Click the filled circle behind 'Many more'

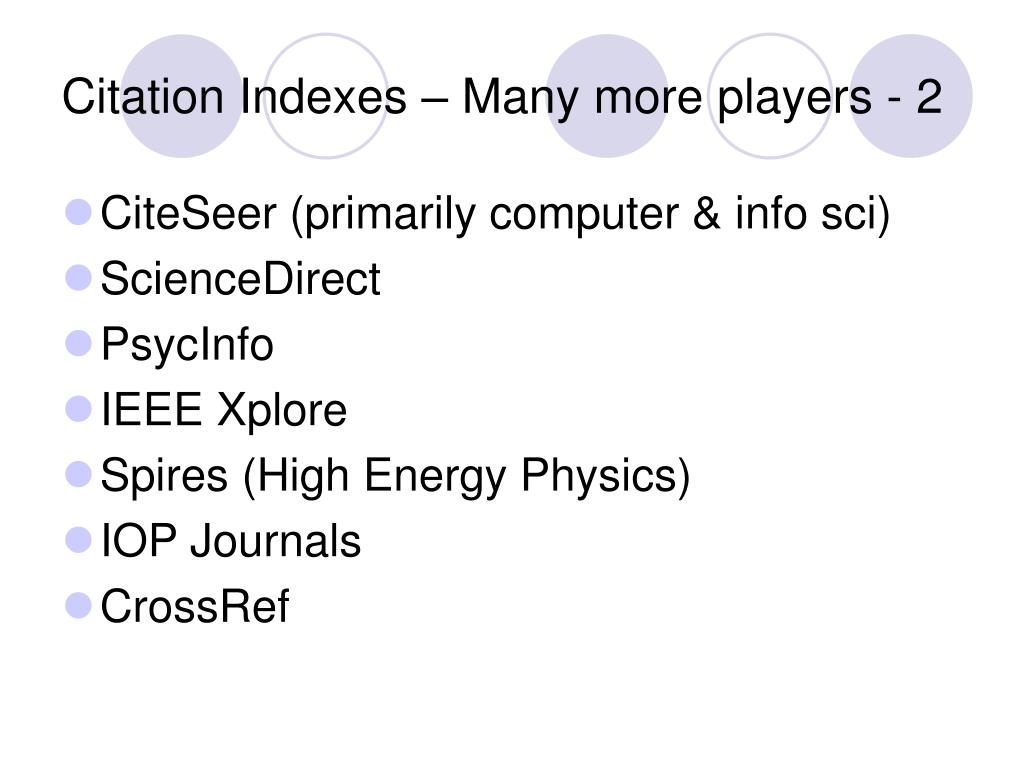[607, 96]
